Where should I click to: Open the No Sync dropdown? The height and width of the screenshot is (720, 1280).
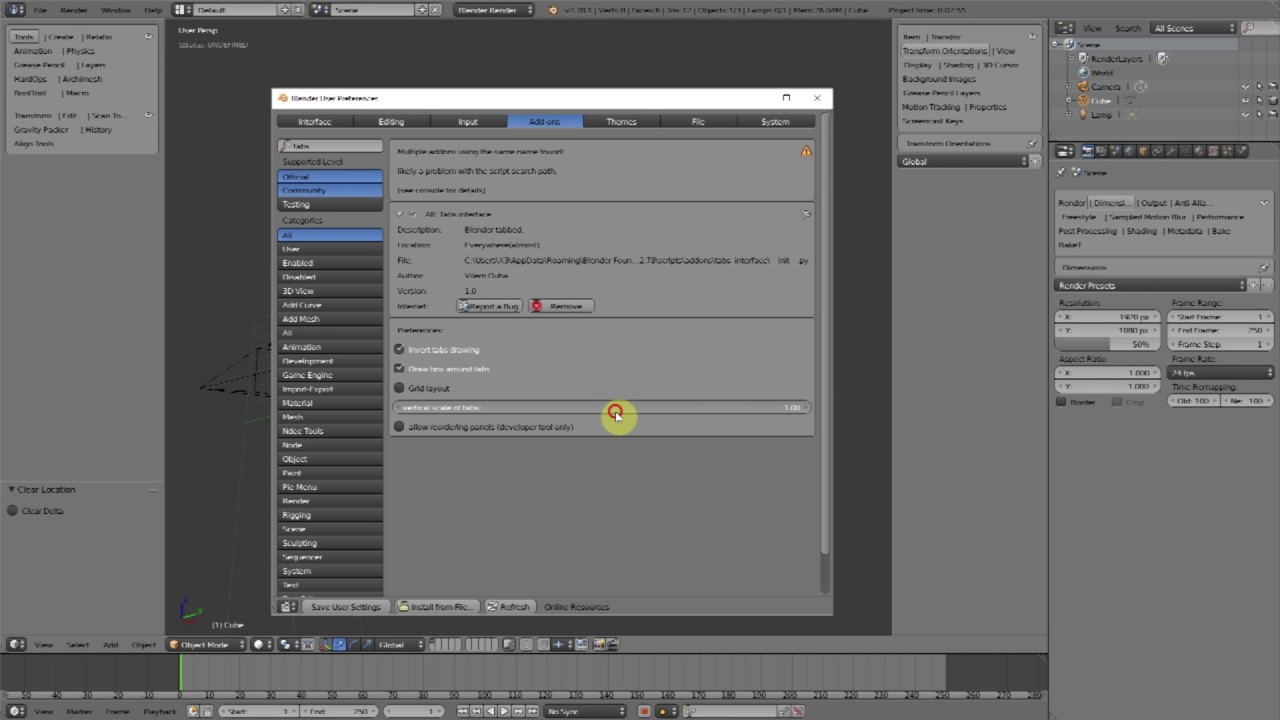pyautogui.click(x=585, y=711)
